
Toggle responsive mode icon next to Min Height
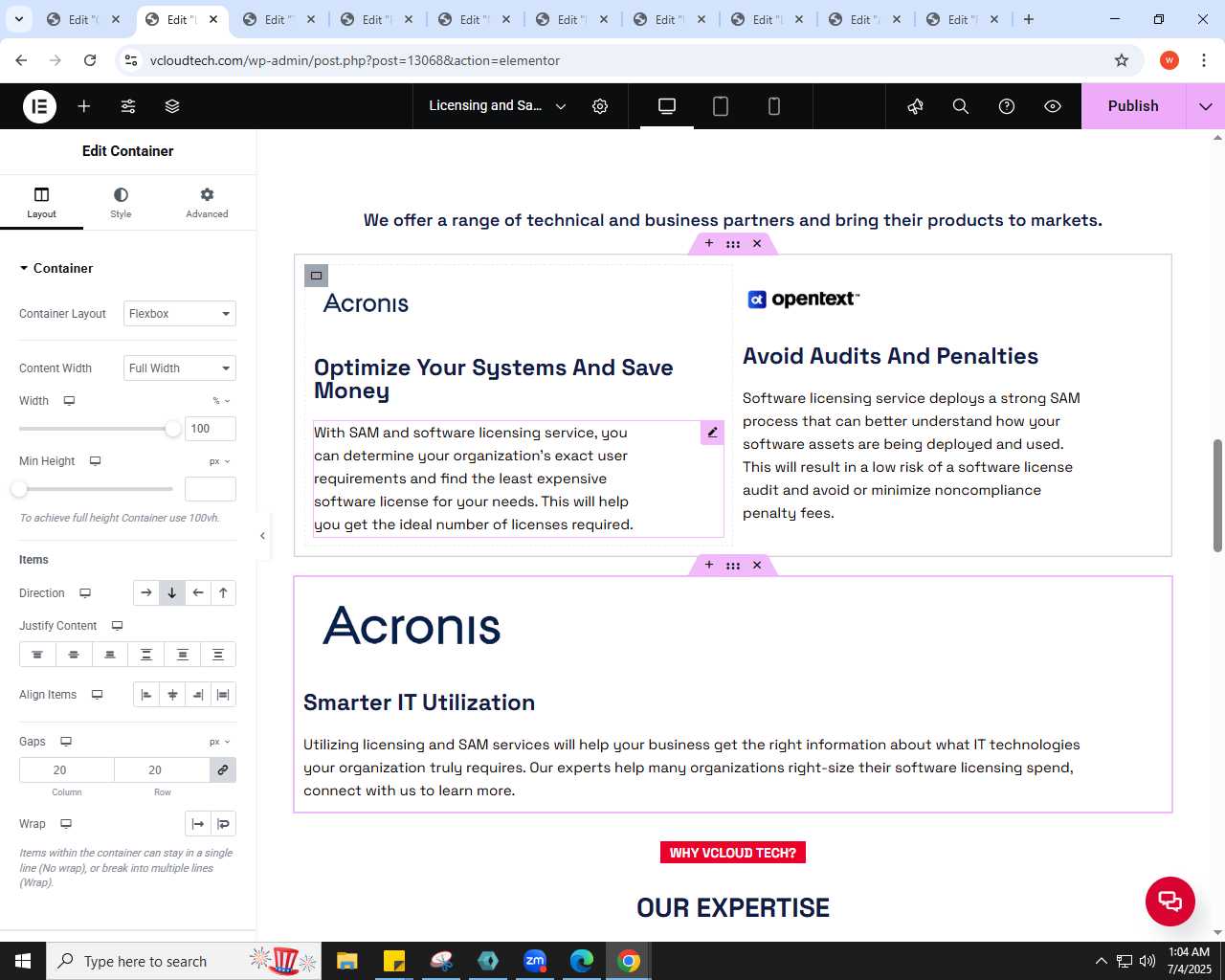(95, 461)
